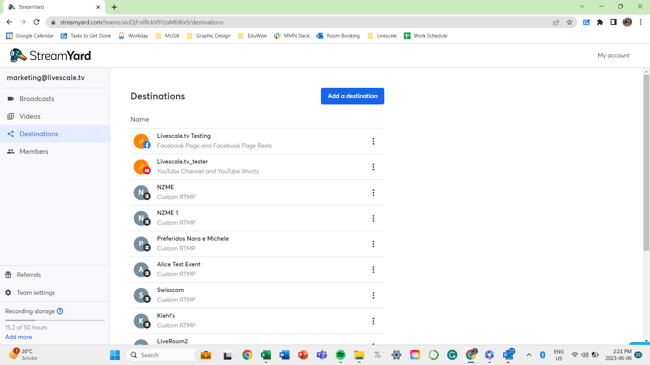Reload the page with browser refresh
This screenshot has width=650, height=365.
pyautogui.click(x=36, y=22)
